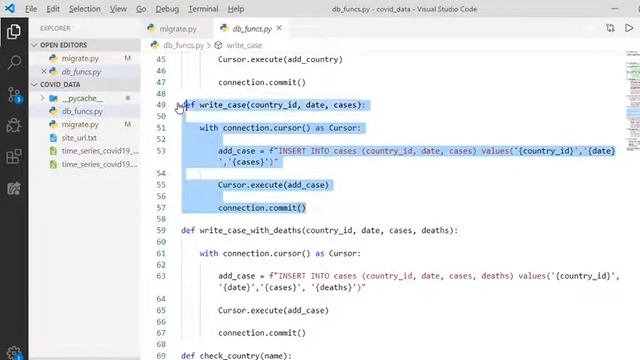Open the database tool icon in activity bar
The image size is (640, 360).
coord(14,188)
